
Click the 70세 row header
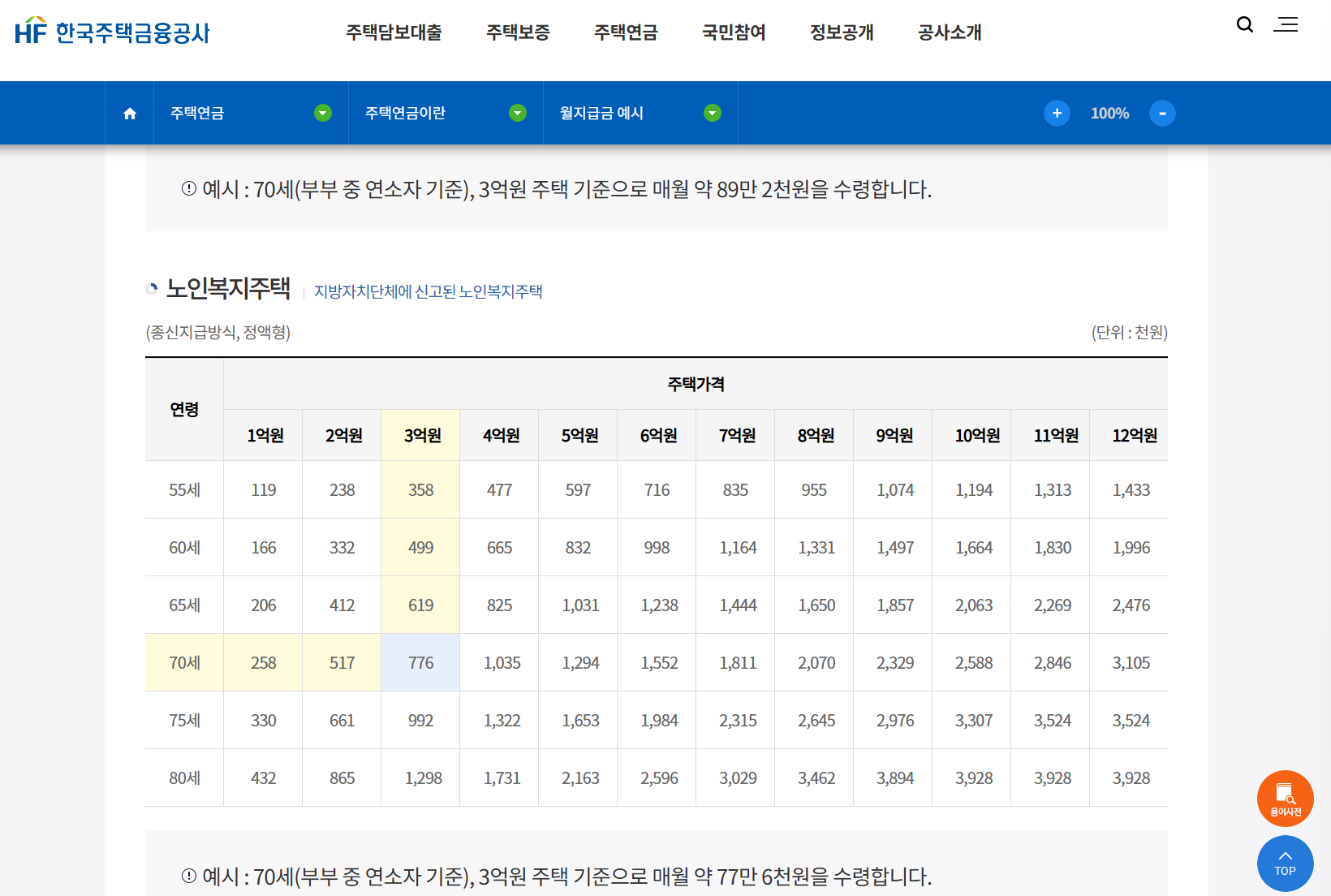184,663
